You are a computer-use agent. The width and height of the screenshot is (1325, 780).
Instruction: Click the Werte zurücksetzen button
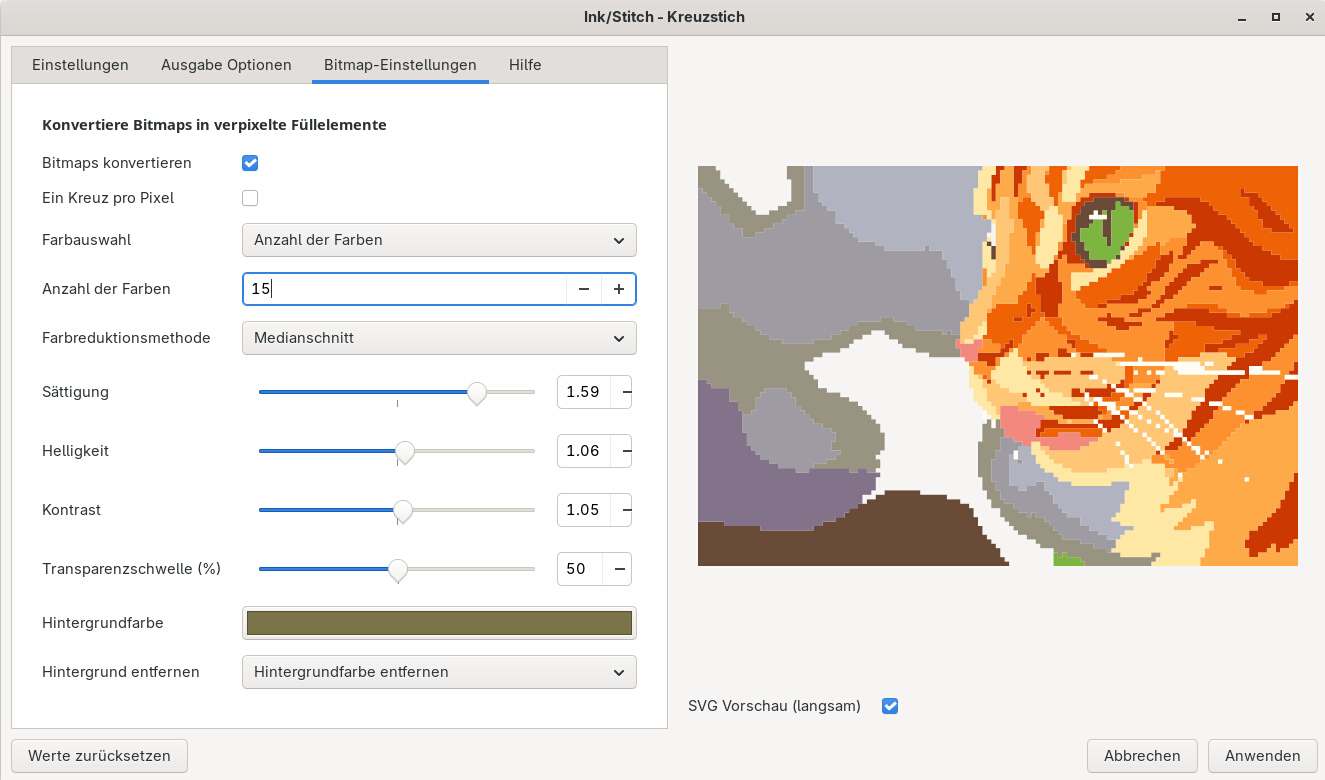point(99,756)
